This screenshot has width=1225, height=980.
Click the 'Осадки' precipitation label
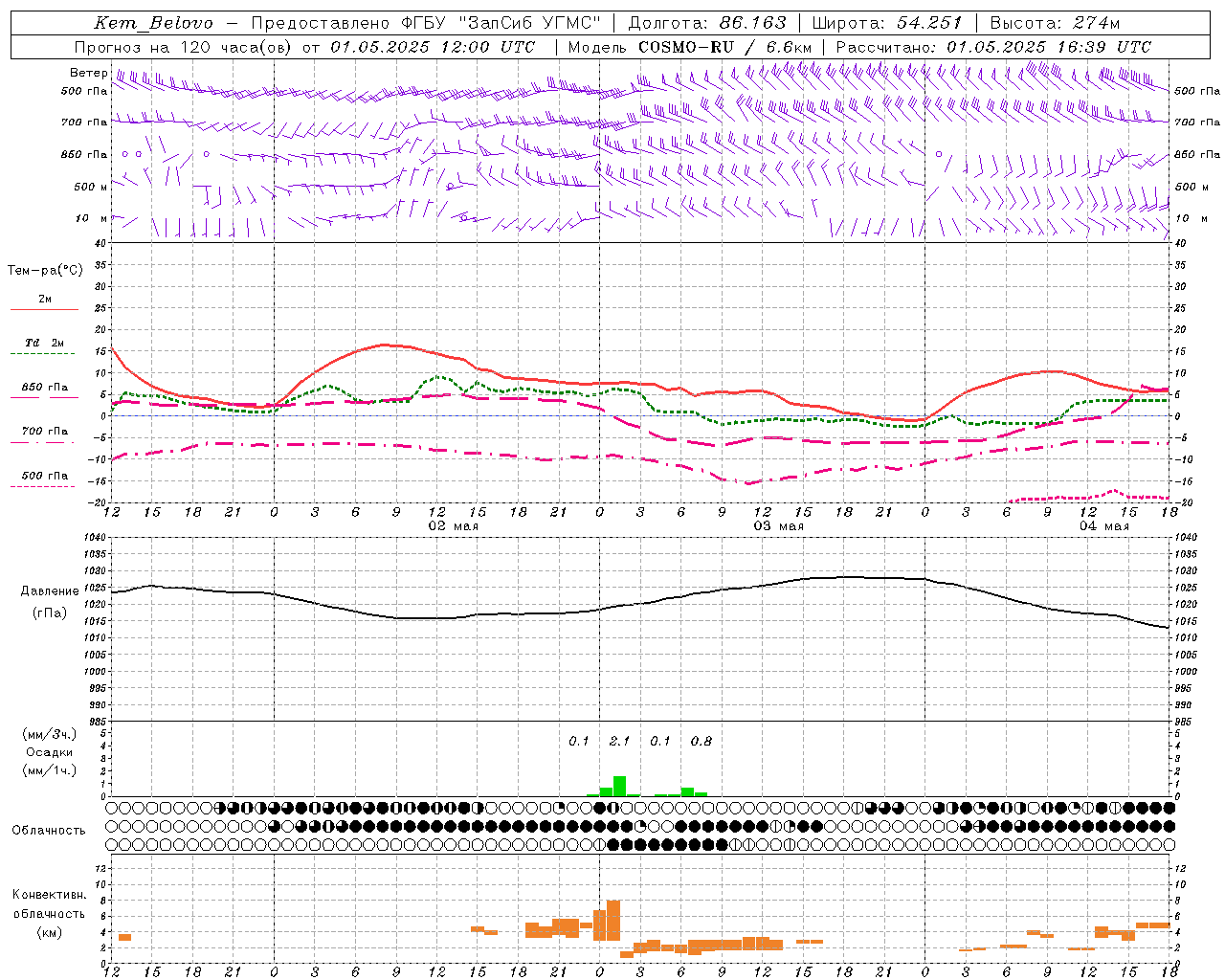coord(49,752)
